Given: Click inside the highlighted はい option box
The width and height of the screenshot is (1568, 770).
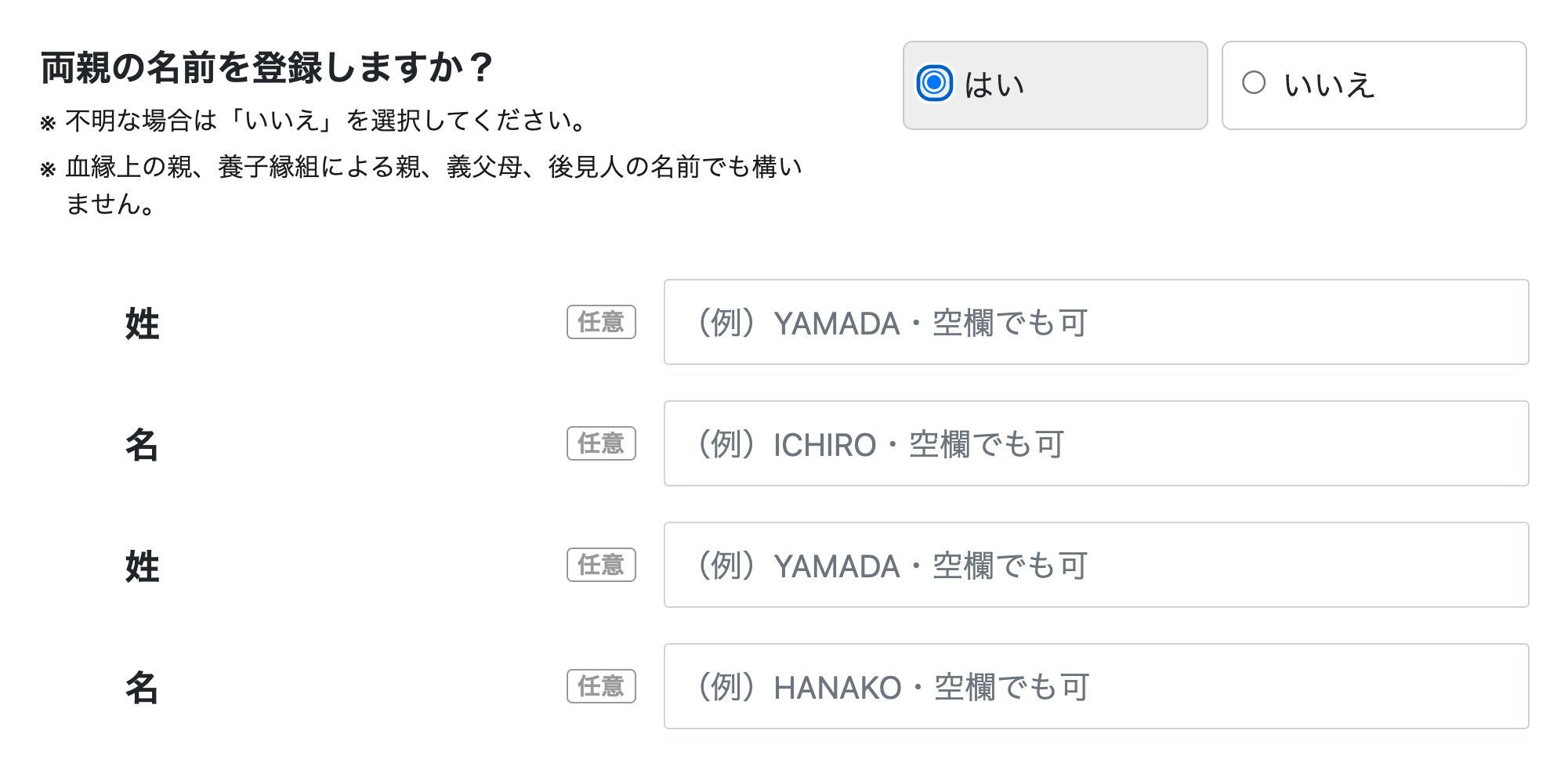Looking at the screenshot, I should [1056, 81].
